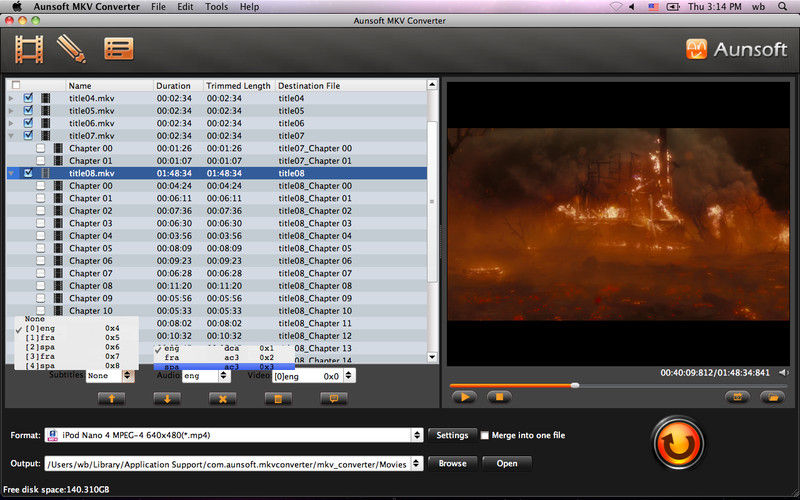Click the Open output folder button
This screenshot has width=800, height=500.
pyautogui.click(x=507, y=463)
